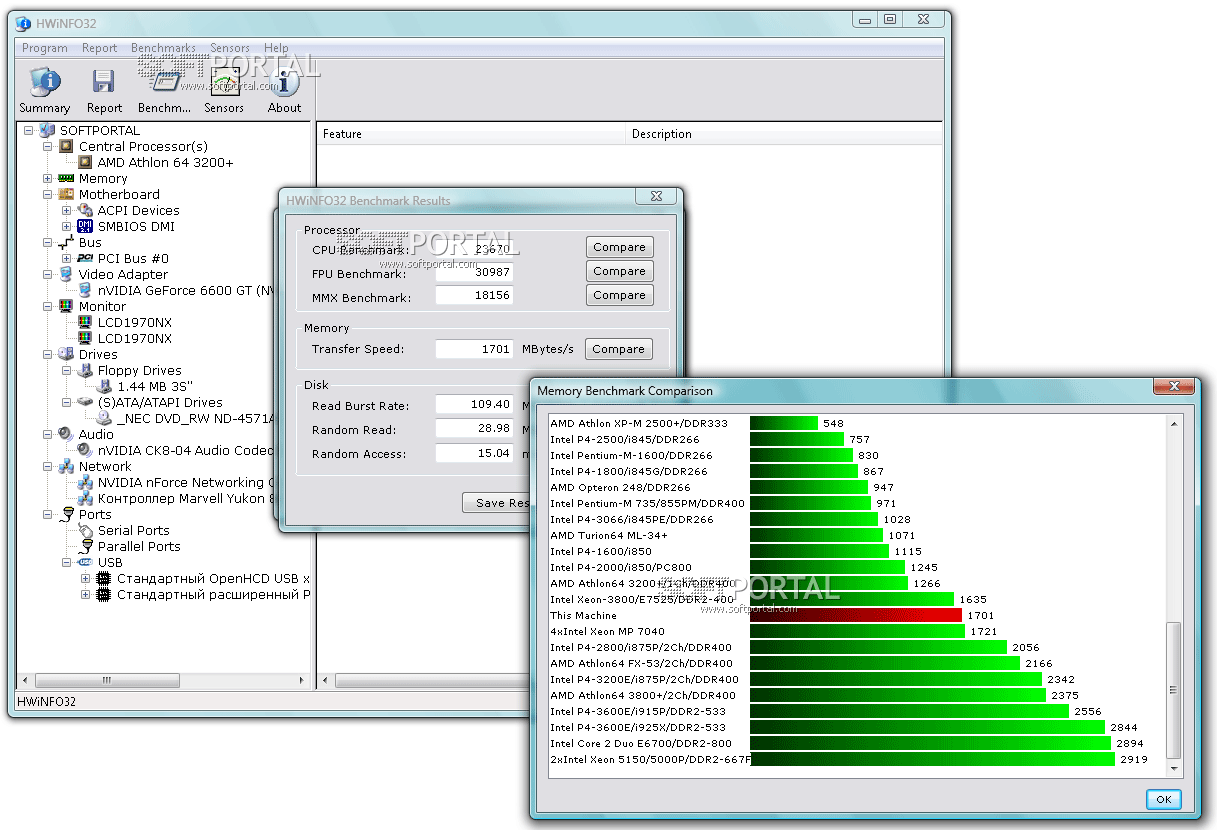Select NVIDIA nForce Networking item

[x=185, y=482]
